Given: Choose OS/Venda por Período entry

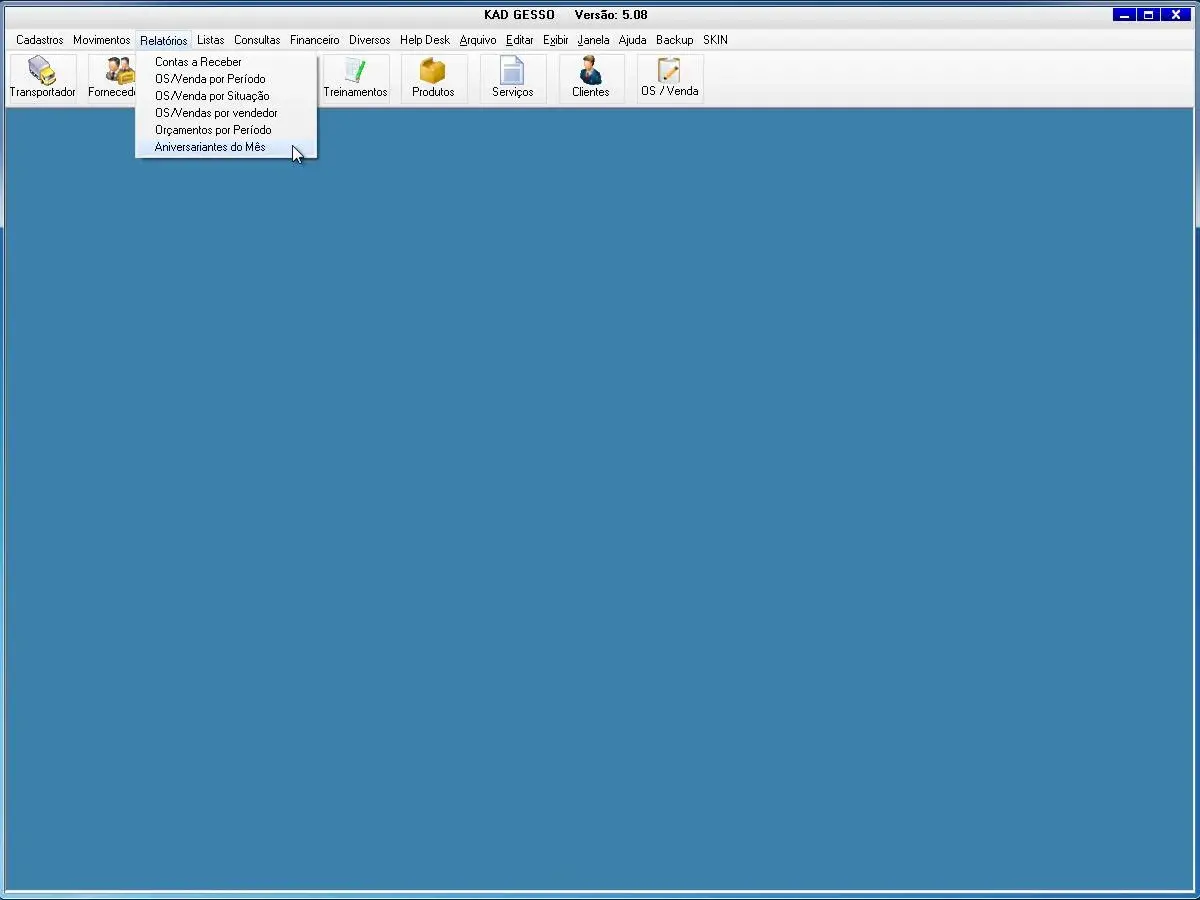Looking at the screenshot, I should point(210,79).
